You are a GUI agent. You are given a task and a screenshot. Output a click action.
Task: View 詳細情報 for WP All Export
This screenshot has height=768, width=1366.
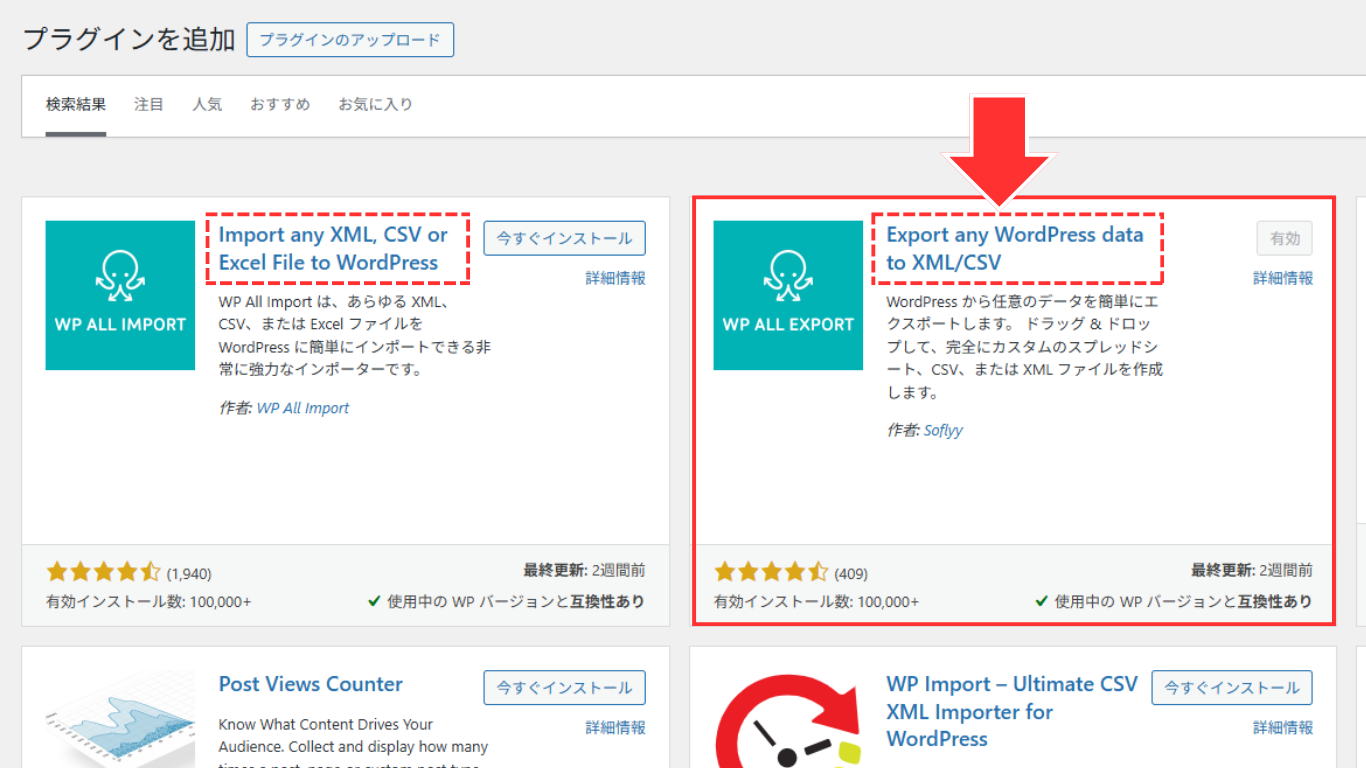coord(1283,278)
